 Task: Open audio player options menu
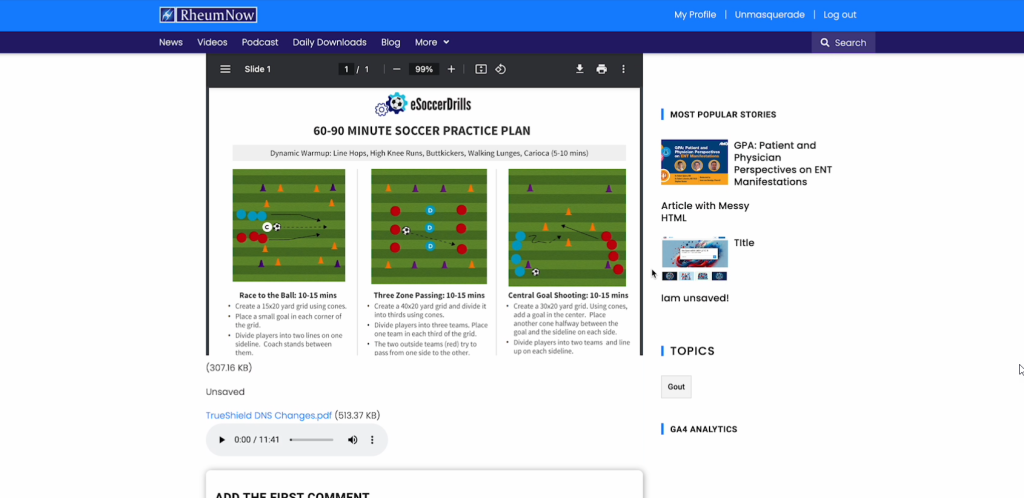point(372,440)
